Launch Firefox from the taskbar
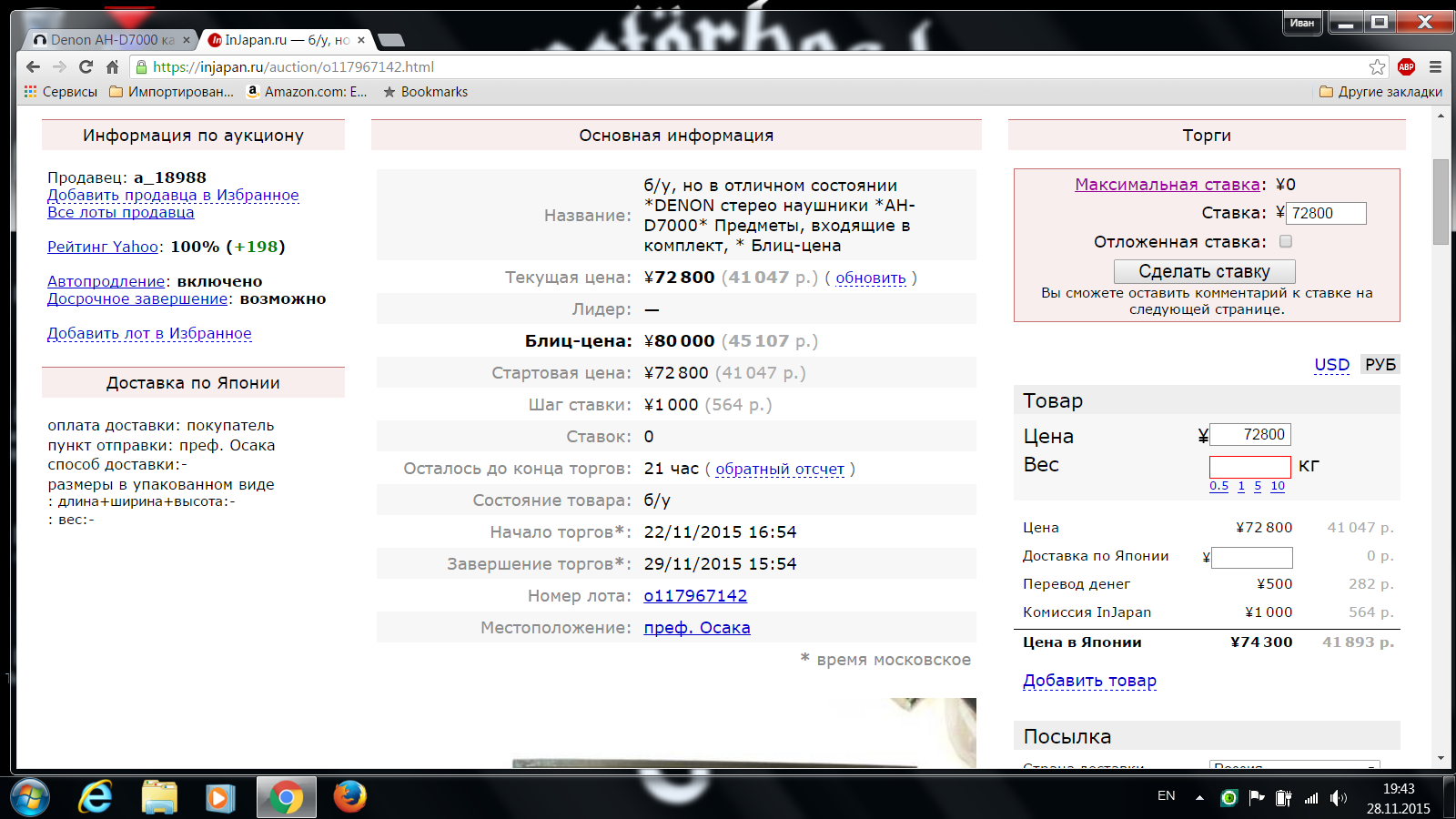 click(x=349, y=797)
